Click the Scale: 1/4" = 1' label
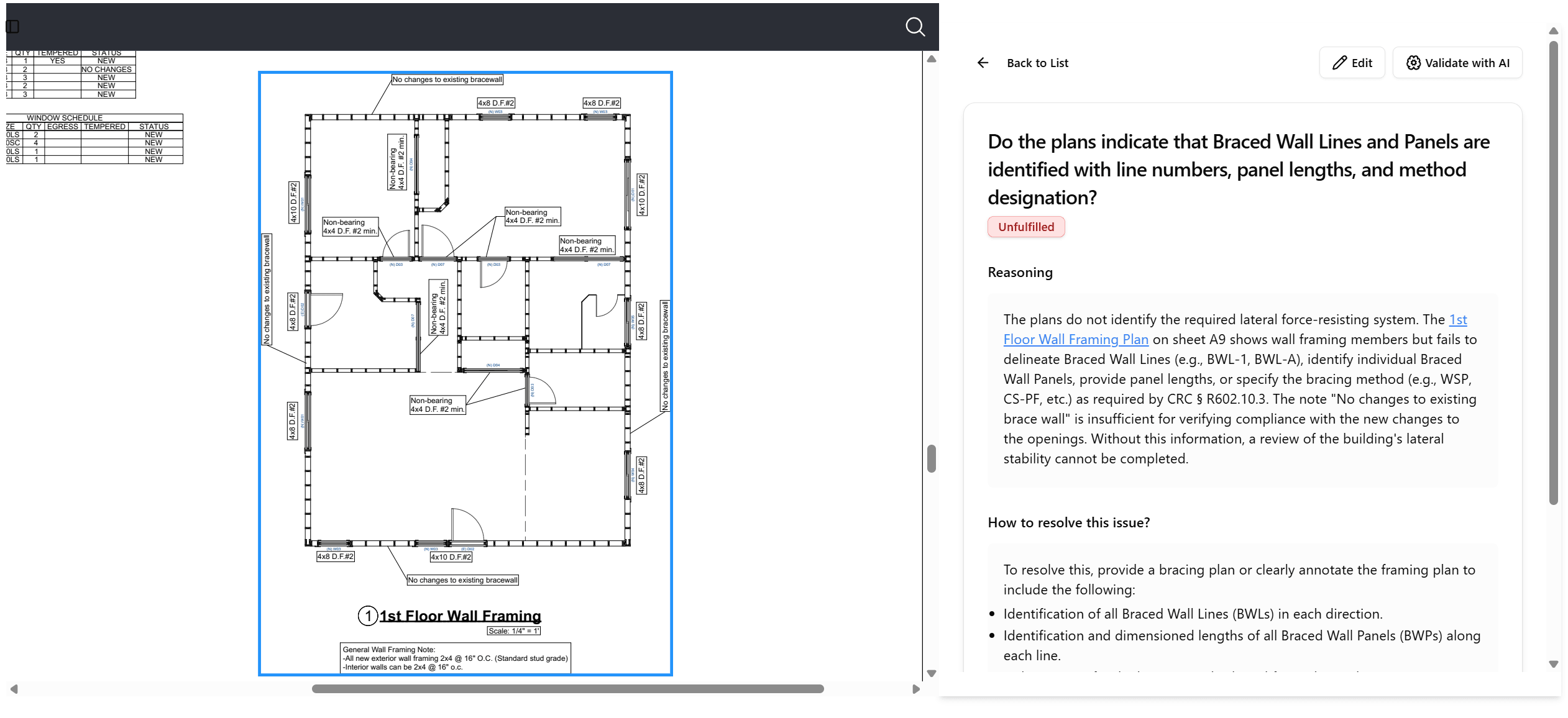1568x718 pixels. pos(513,630)
